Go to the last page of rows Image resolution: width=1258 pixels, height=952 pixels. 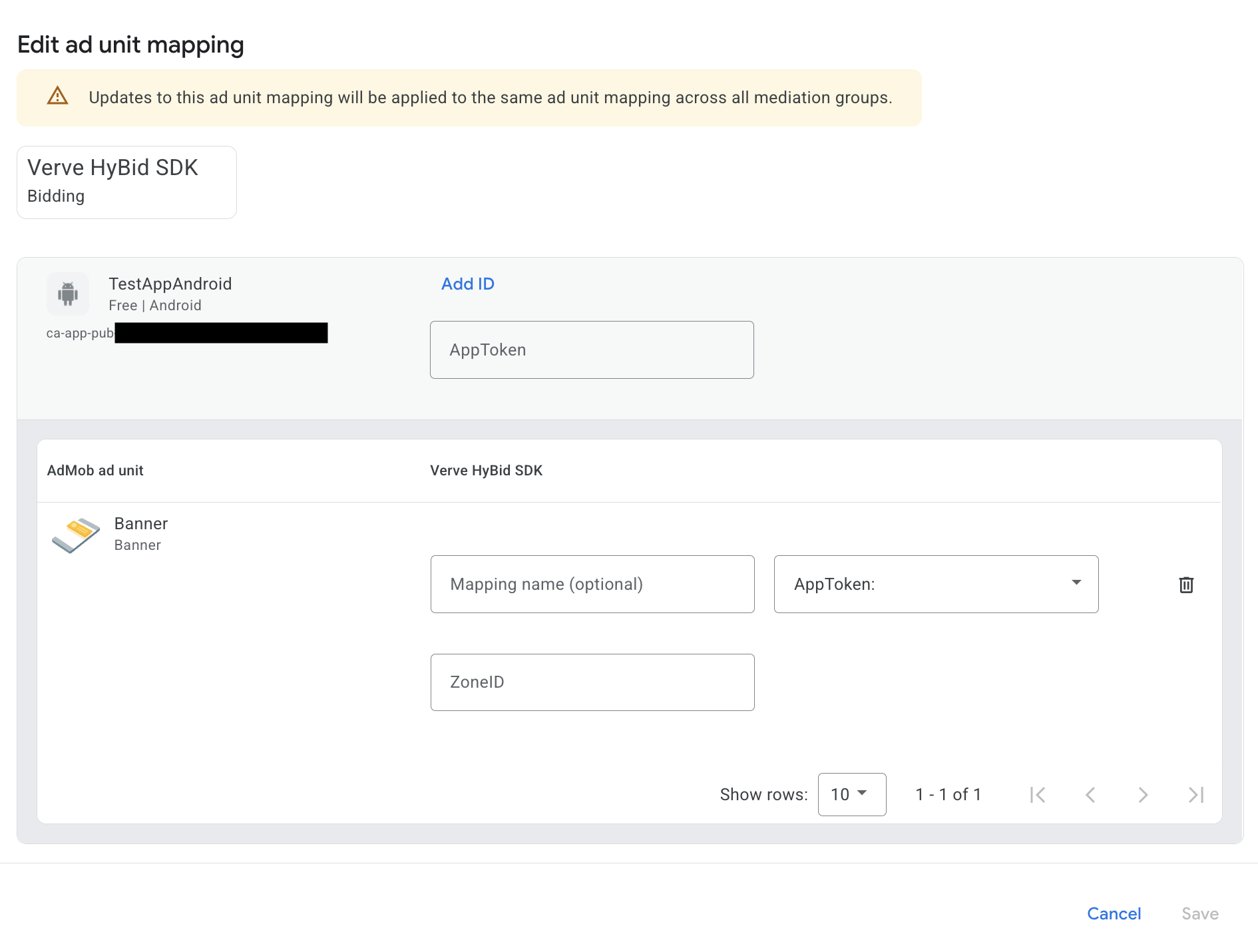tap(1196, 794)
